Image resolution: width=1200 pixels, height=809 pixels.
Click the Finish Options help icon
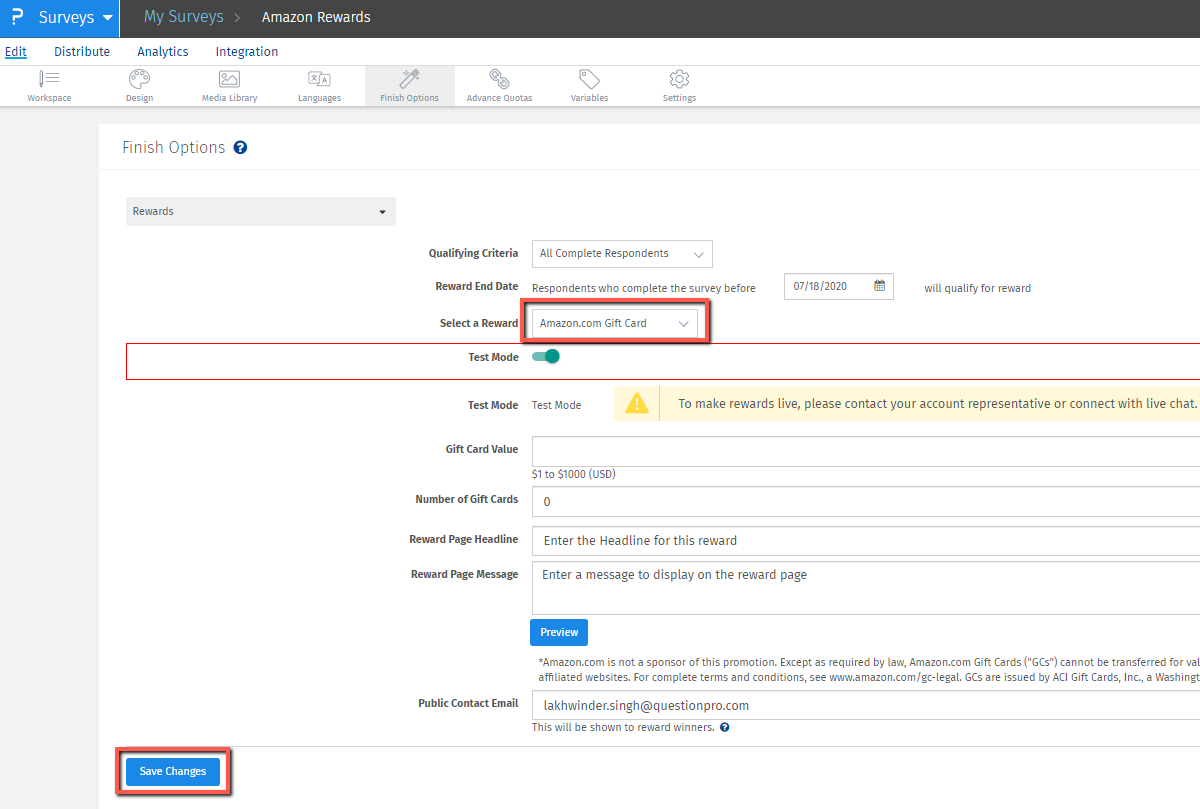240,148
